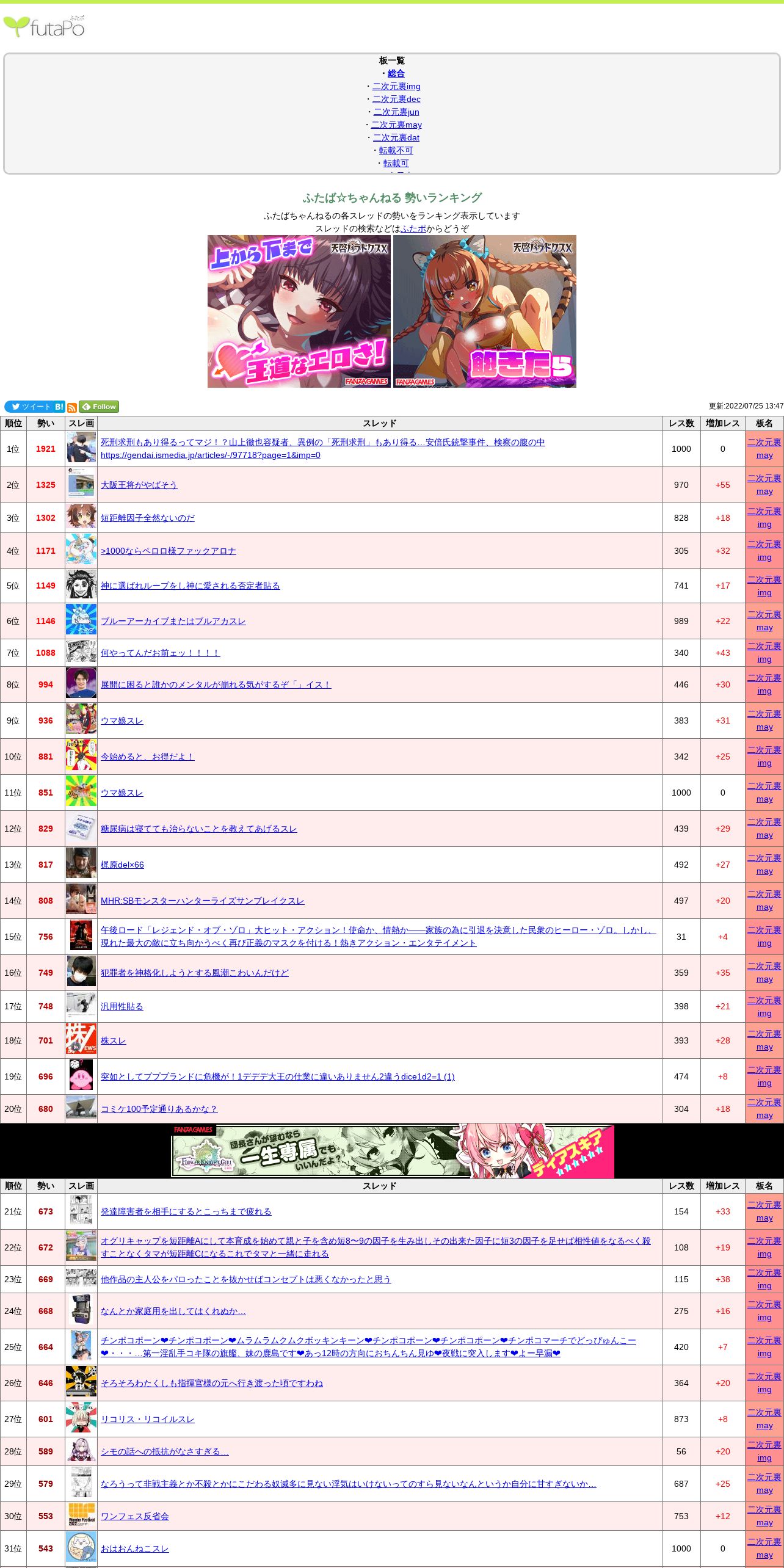Open thread 神に選ばれループをし神に愛される否定者貼る
The width and height of the screenshot is (784, 1568).
click(x=190, y=586)
